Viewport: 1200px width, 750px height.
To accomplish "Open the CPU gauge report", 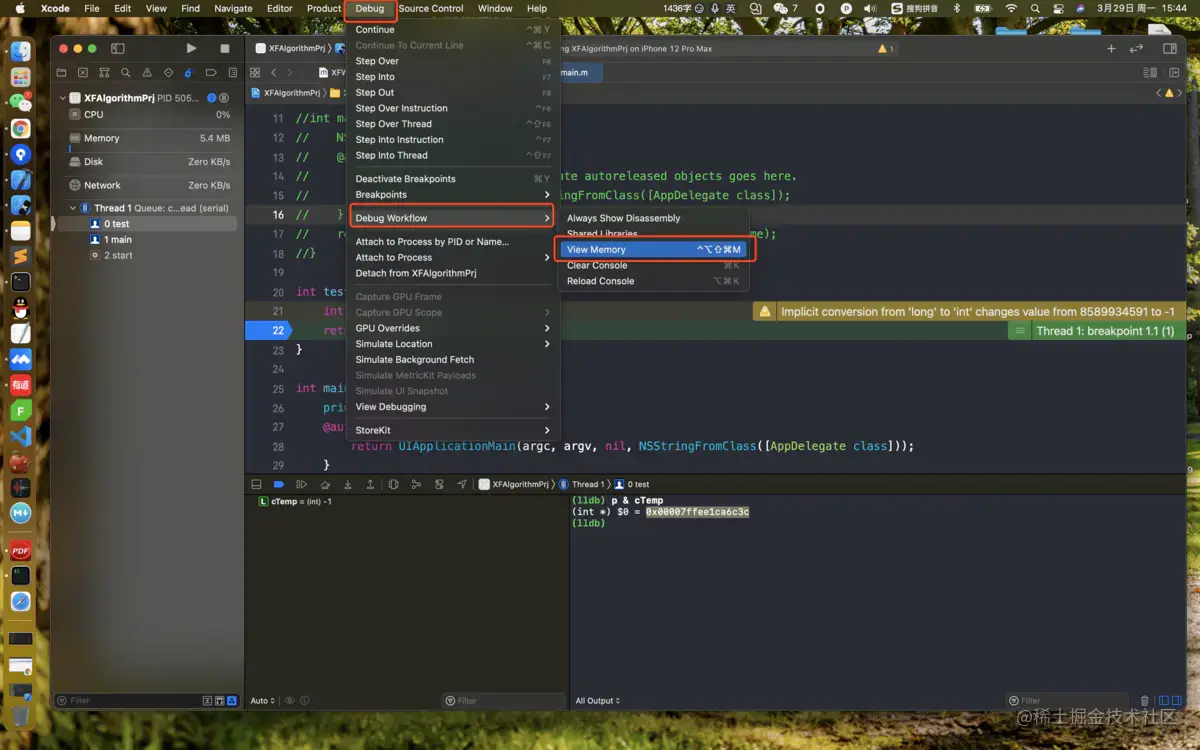I will [148, 115].
